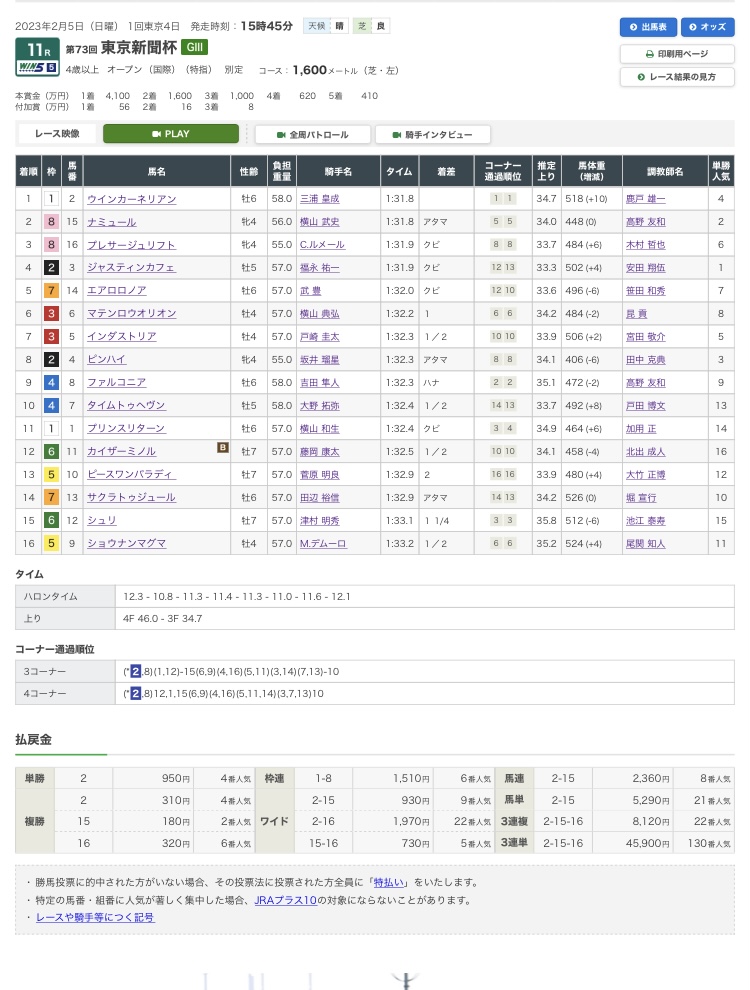Open trainer 笹田 和秀
750x990 pixels.
pyautogui.click(x=645, y=290)
